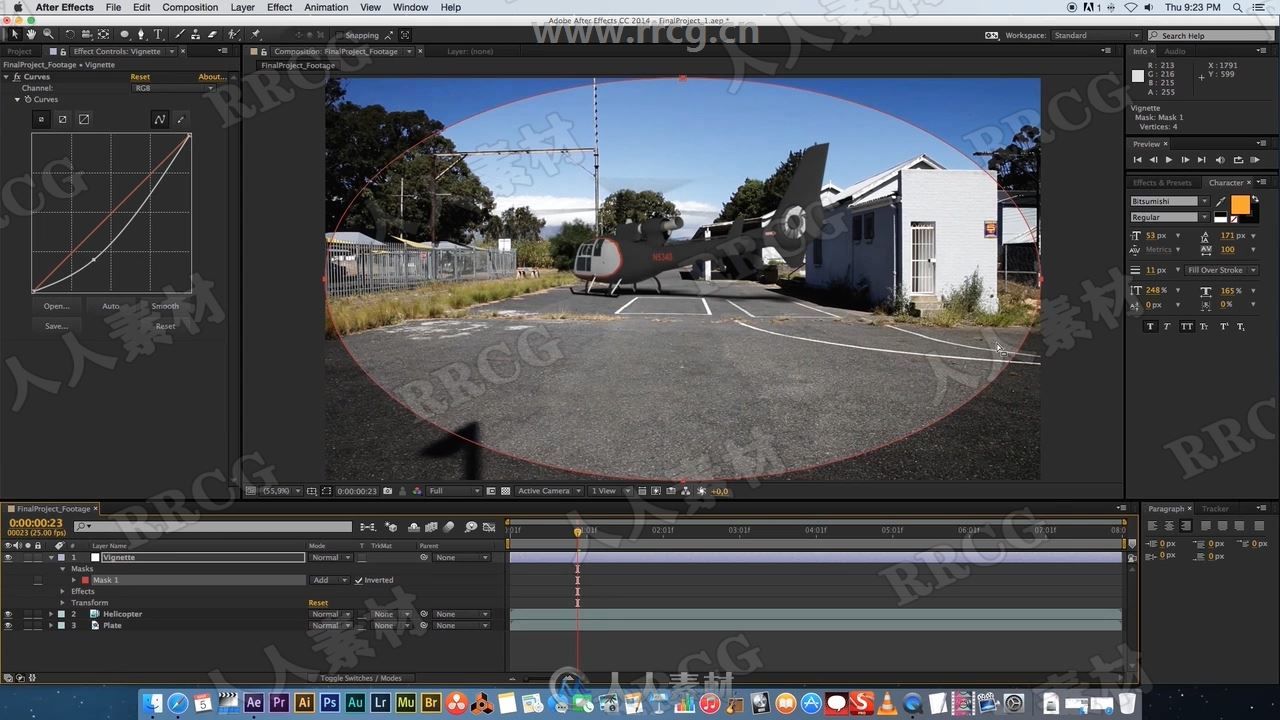
Task: Select the Pen tool
Action: pos(141,34)
